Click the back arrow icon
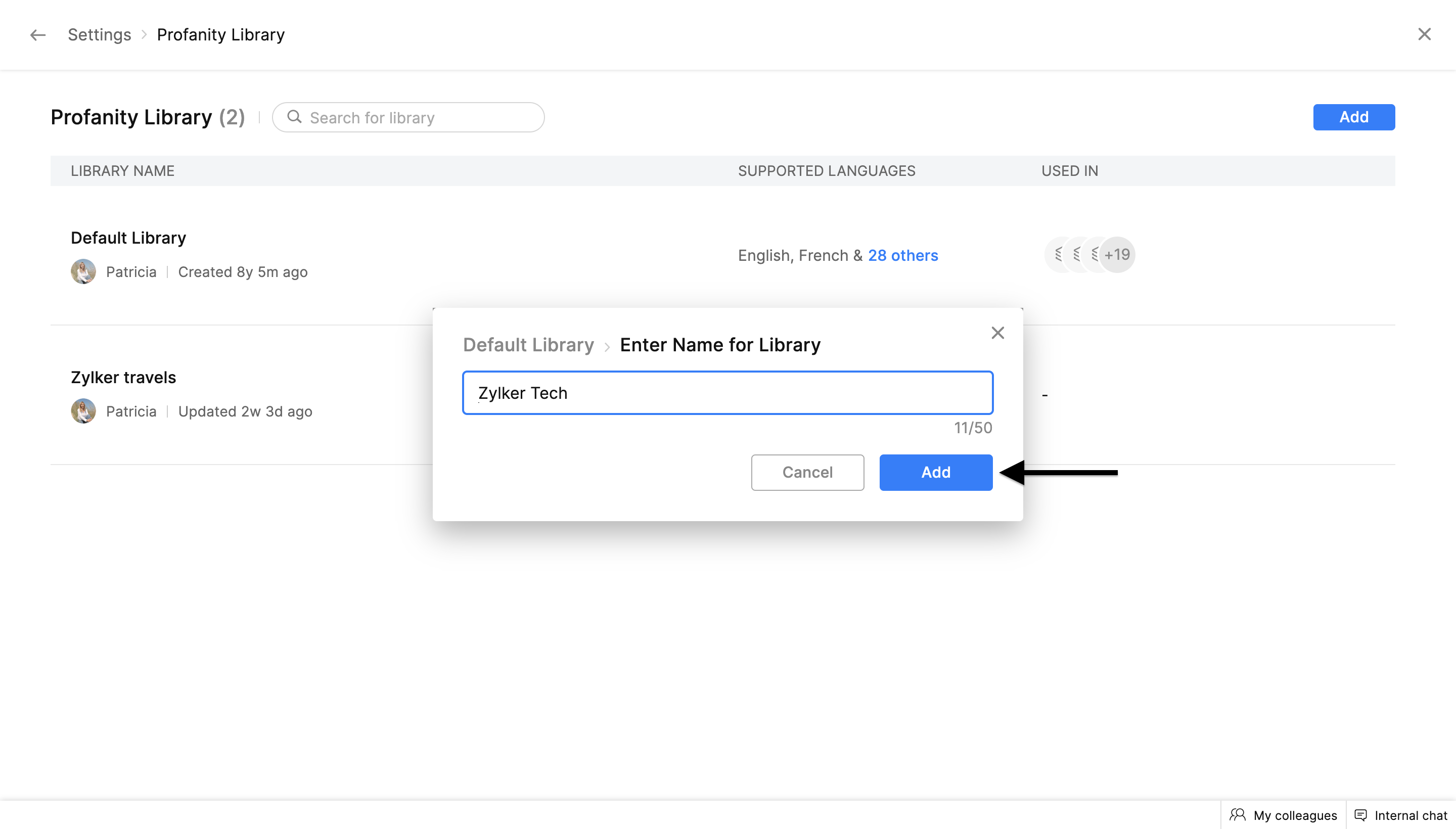Screen dimensions: 1456x829 click(37, 35)
